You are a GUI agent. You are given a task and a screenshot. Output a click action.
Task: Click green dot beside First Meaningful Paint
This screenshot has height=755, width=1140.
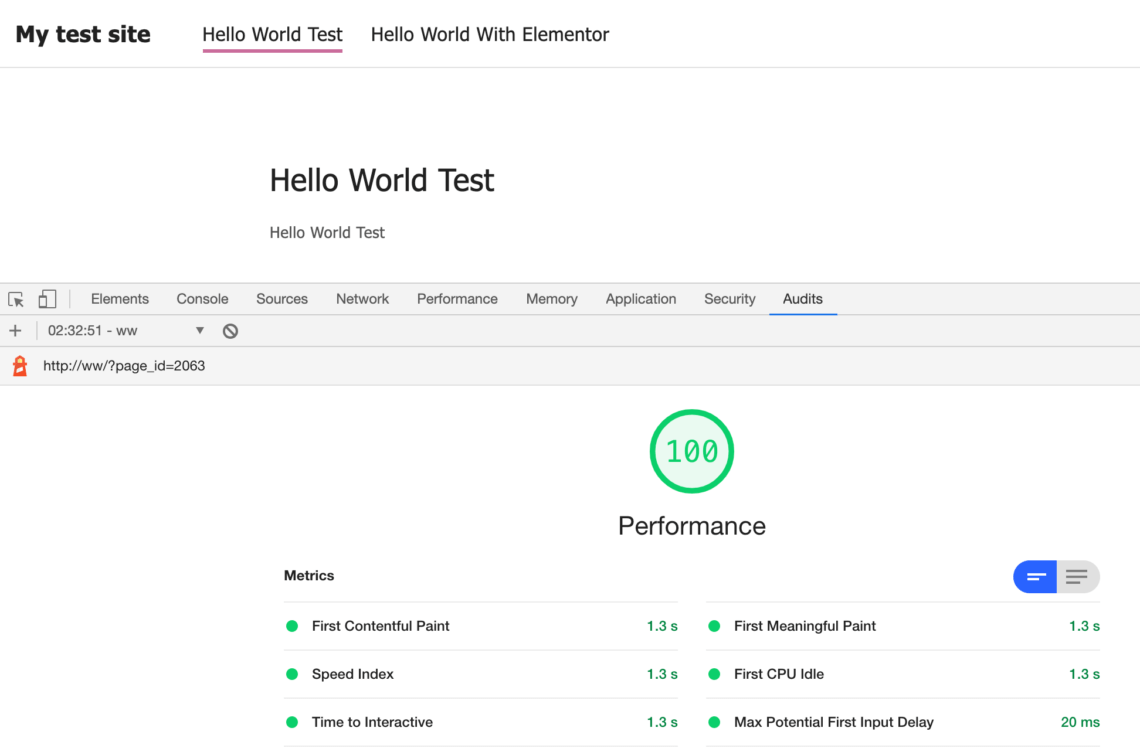click(714, 626)
